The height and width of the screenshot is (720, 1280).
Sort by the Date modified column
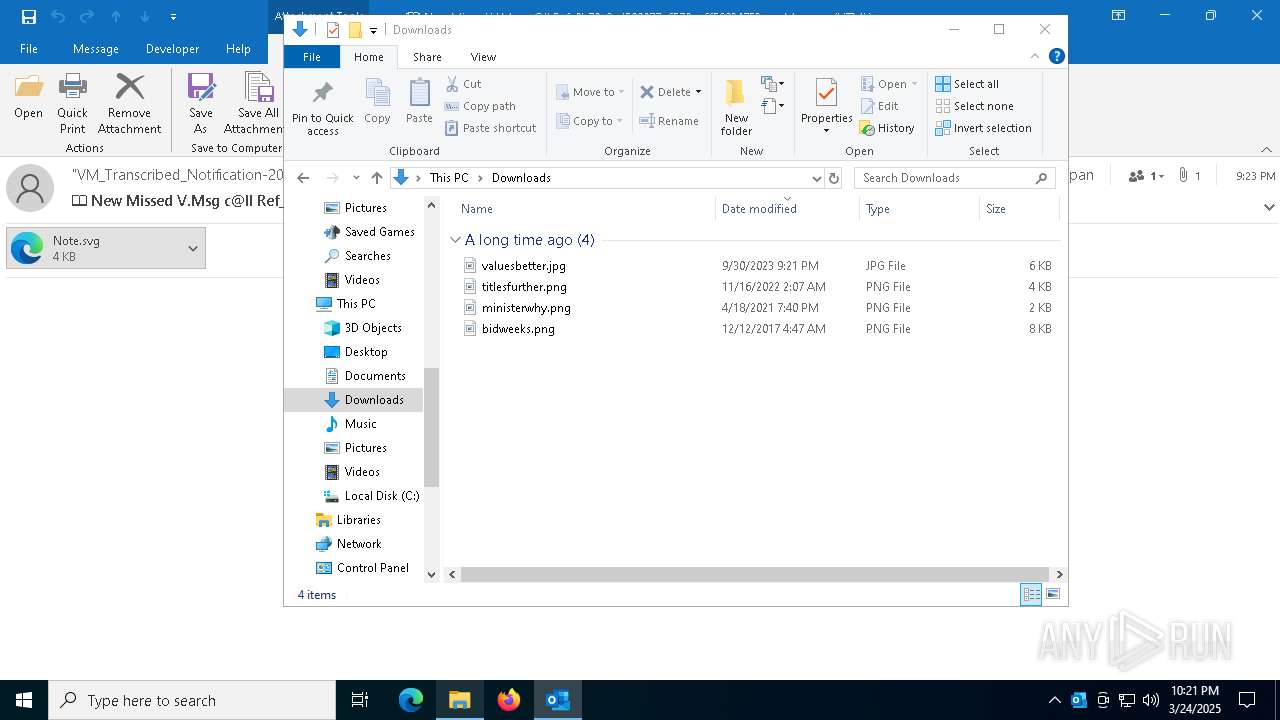[787, 209]
